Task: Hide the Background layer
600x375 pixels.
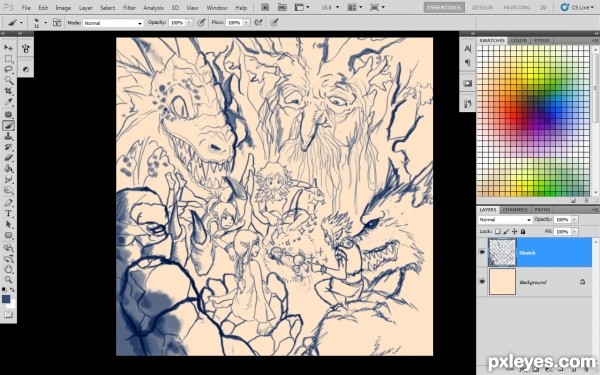Action: (x=482, y=282)
